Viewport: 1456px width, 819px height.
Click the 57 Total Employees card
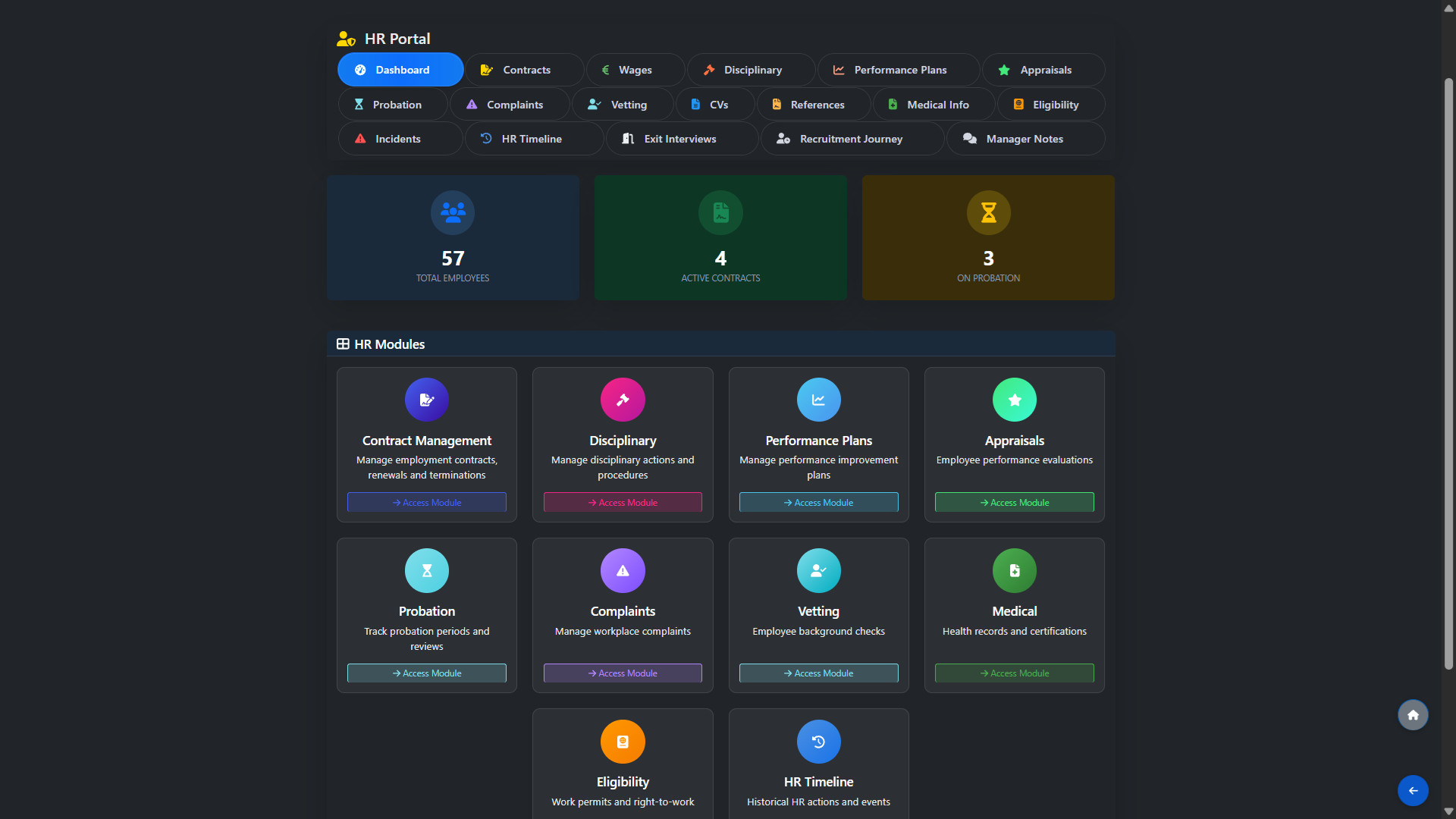(x=453, y=237)
